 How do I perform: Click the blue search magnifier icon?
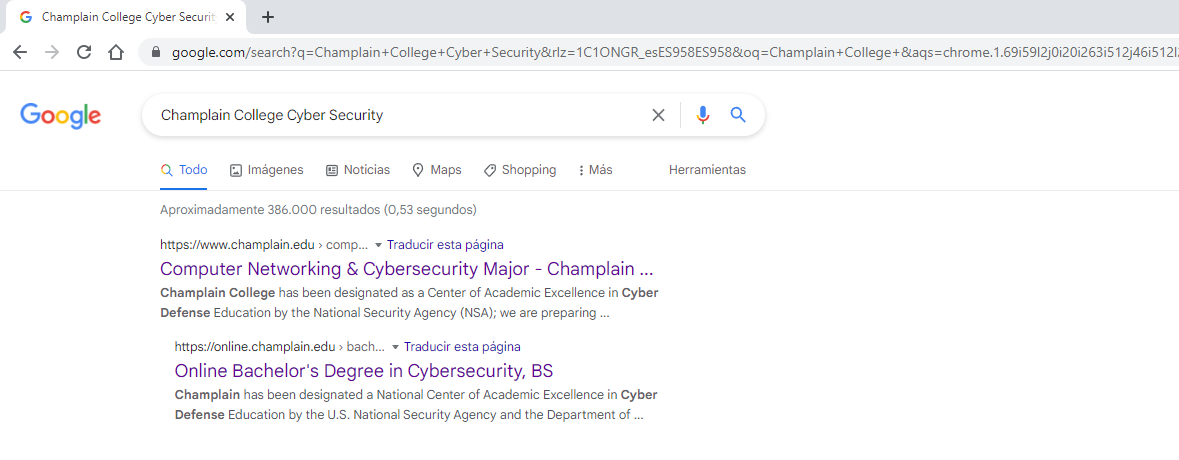pos(738,115)
